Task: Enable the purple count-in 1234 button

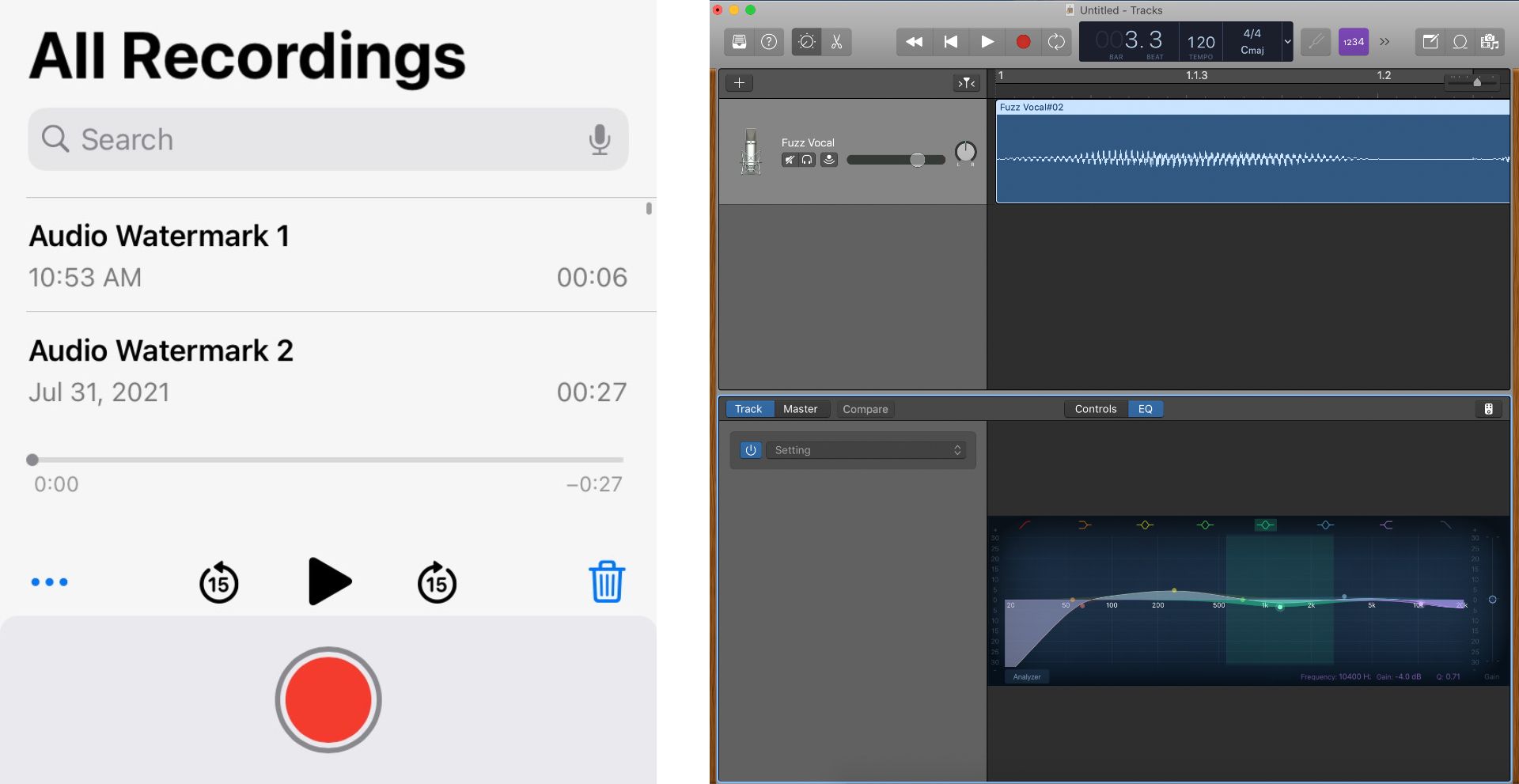Action: tap(1353, 42)
